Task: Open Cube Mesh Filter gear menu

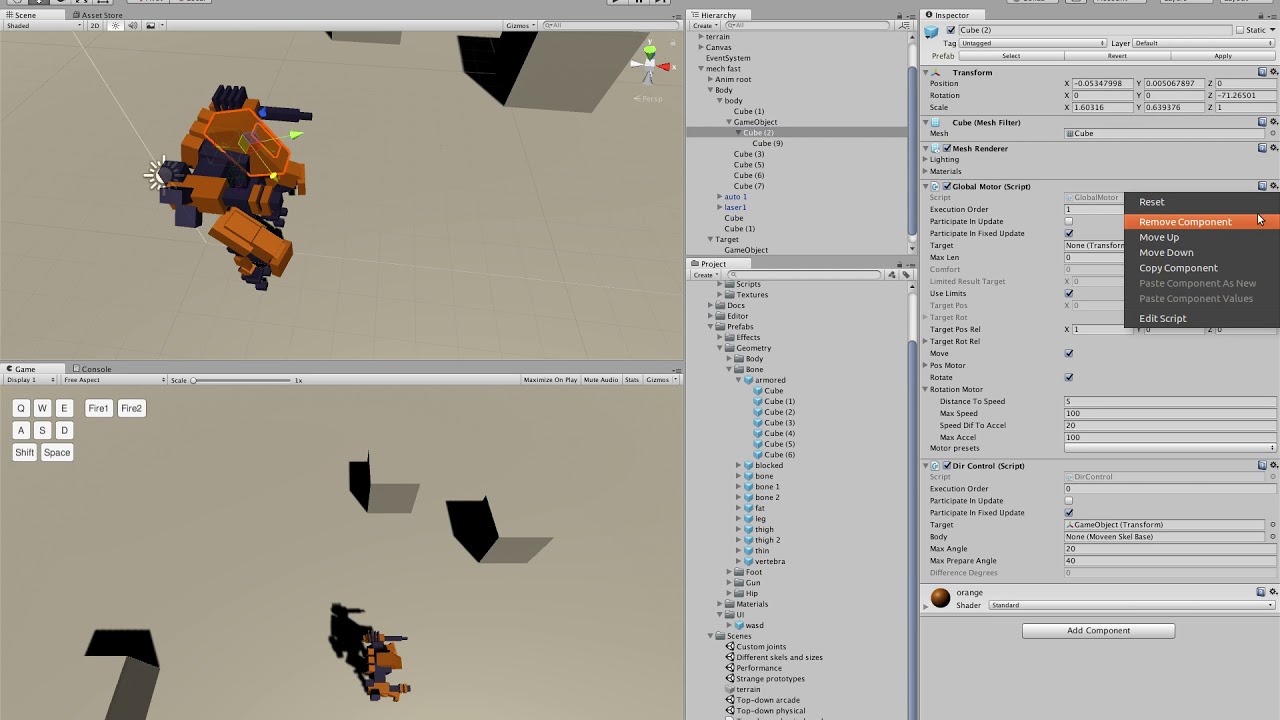Action: [x=1274, y=122]
